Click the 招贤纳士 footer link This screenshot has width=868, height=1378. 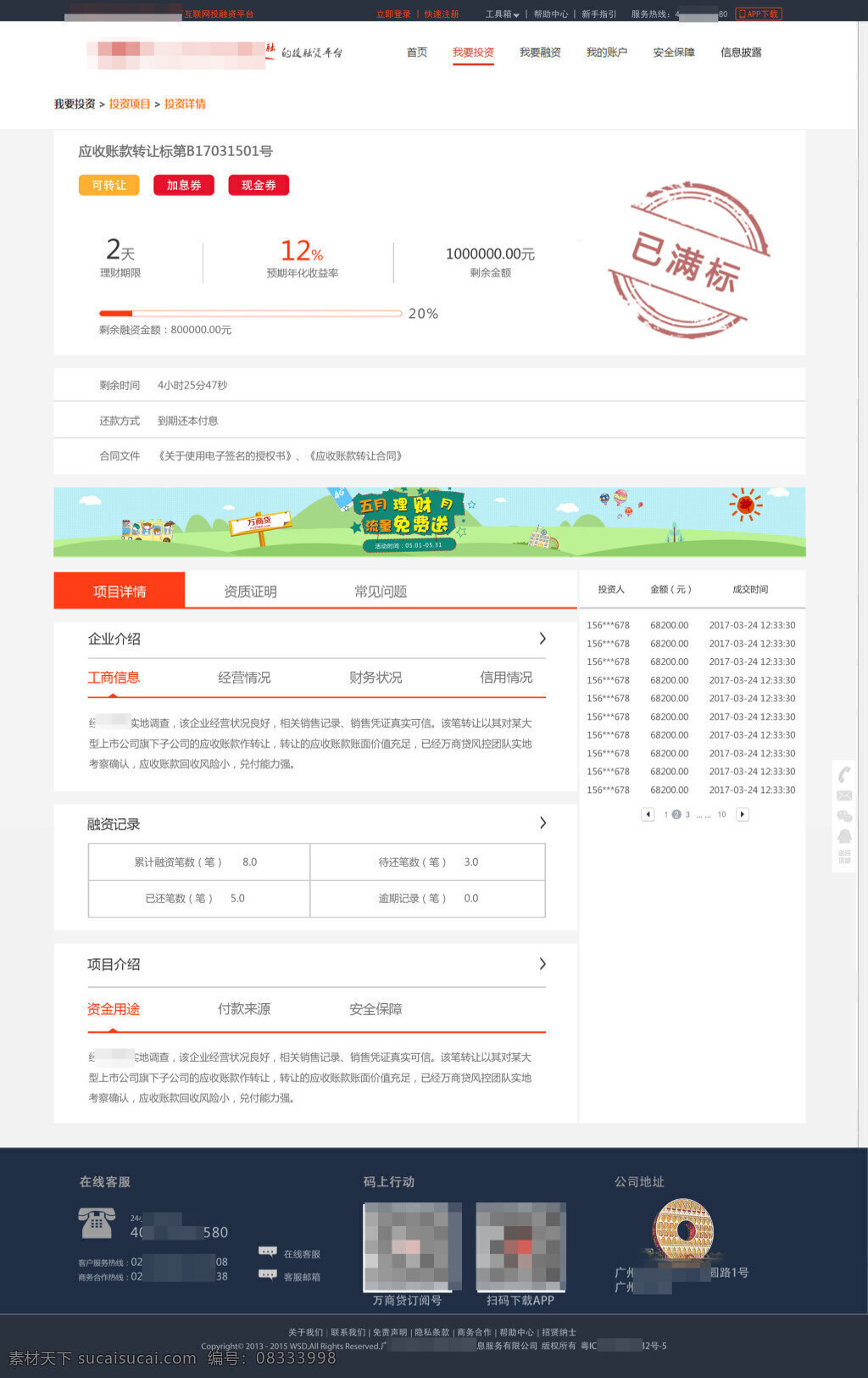(559, 1332)
